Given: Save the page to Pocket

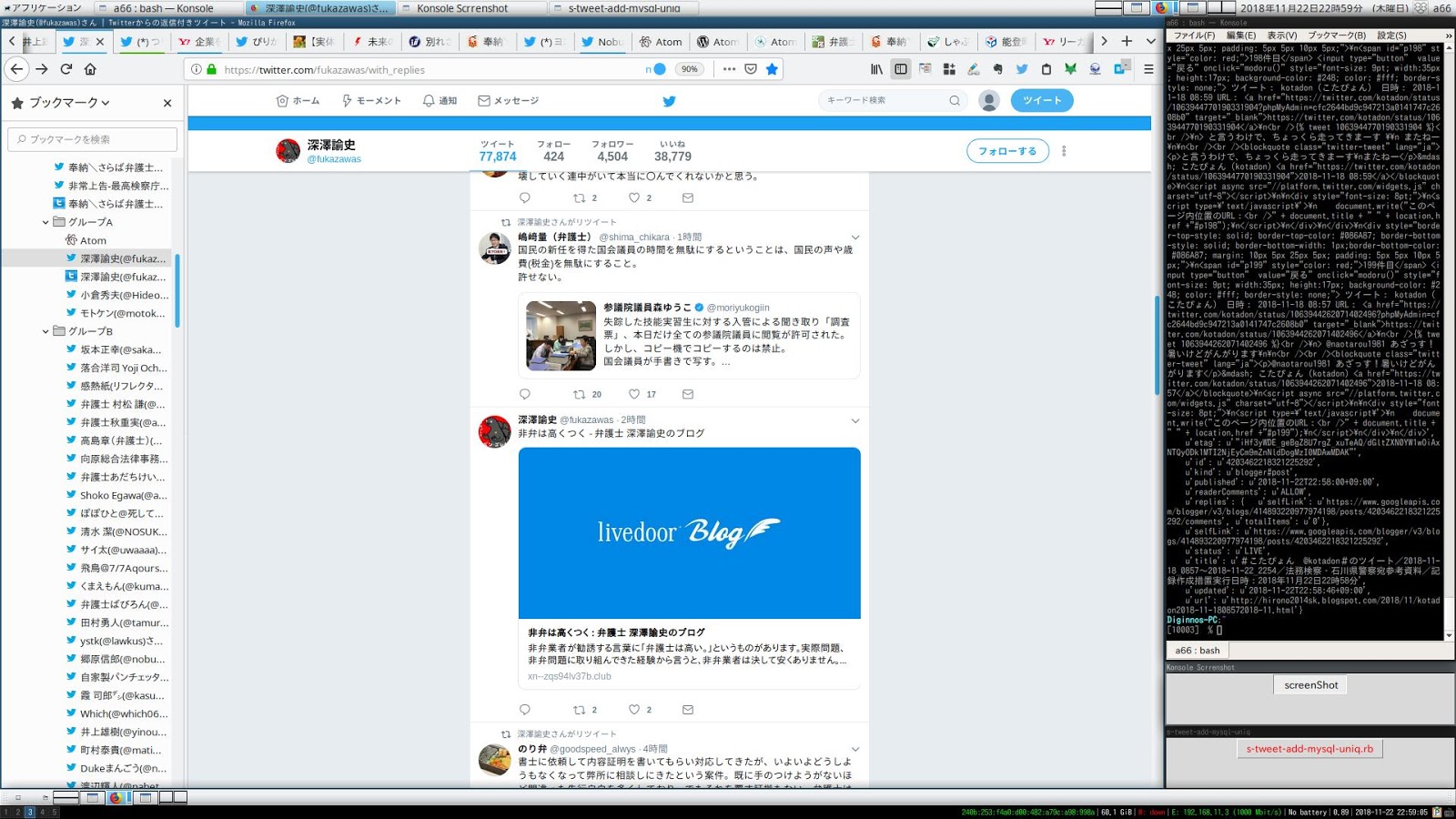Looking at the screenshot, I should point(751,69).
